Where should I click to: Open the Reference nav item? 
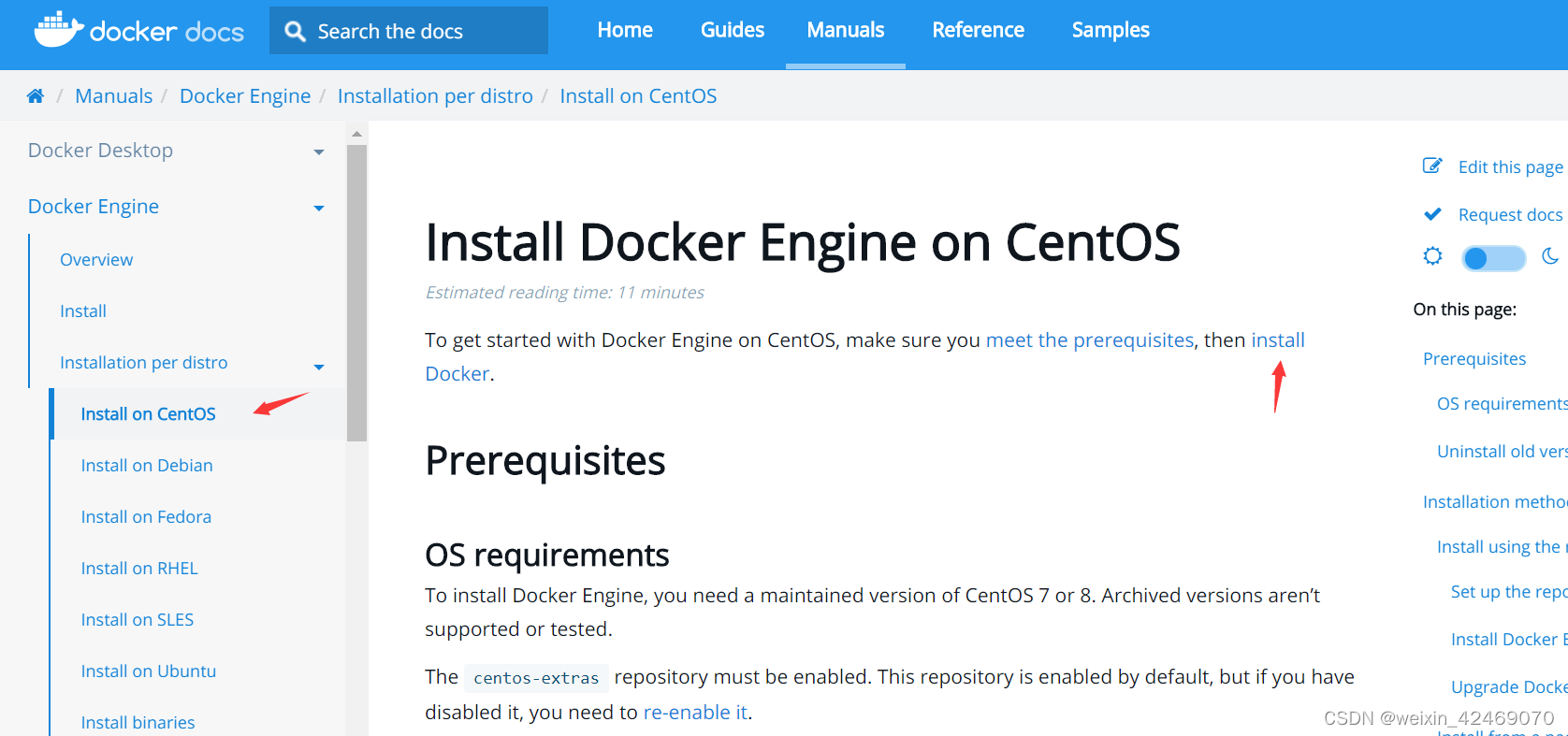[x=978, y=30]
